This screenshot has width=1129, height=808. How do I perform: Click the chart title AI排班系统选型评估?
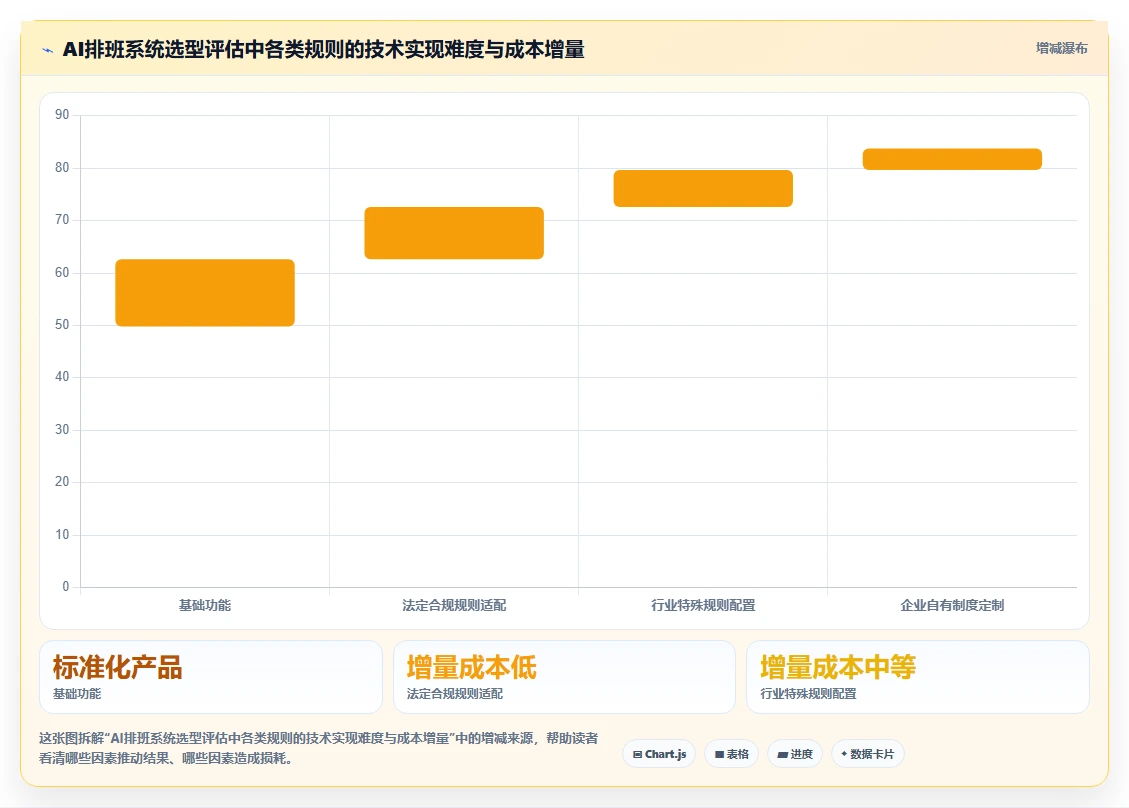(323, 50)
